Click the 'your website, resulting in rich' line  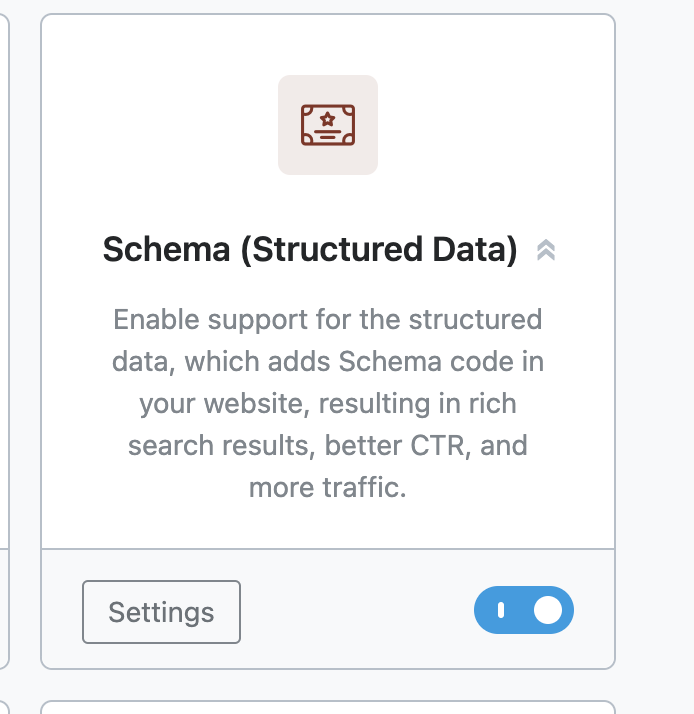(x=328, y=403)
